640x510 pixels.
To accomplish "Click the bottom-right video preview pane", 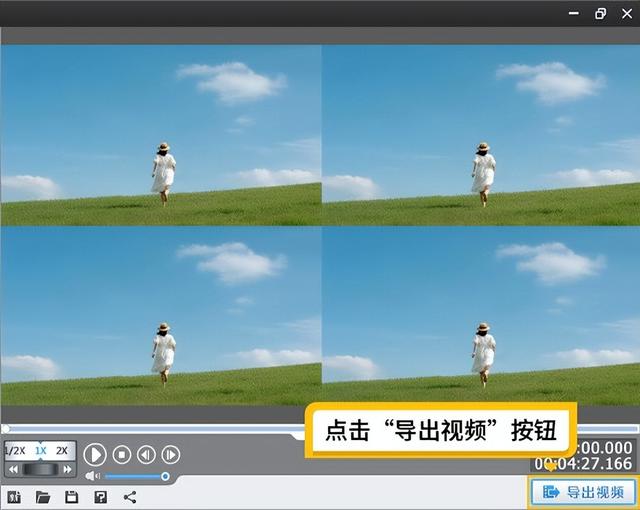I will [481, 316].
